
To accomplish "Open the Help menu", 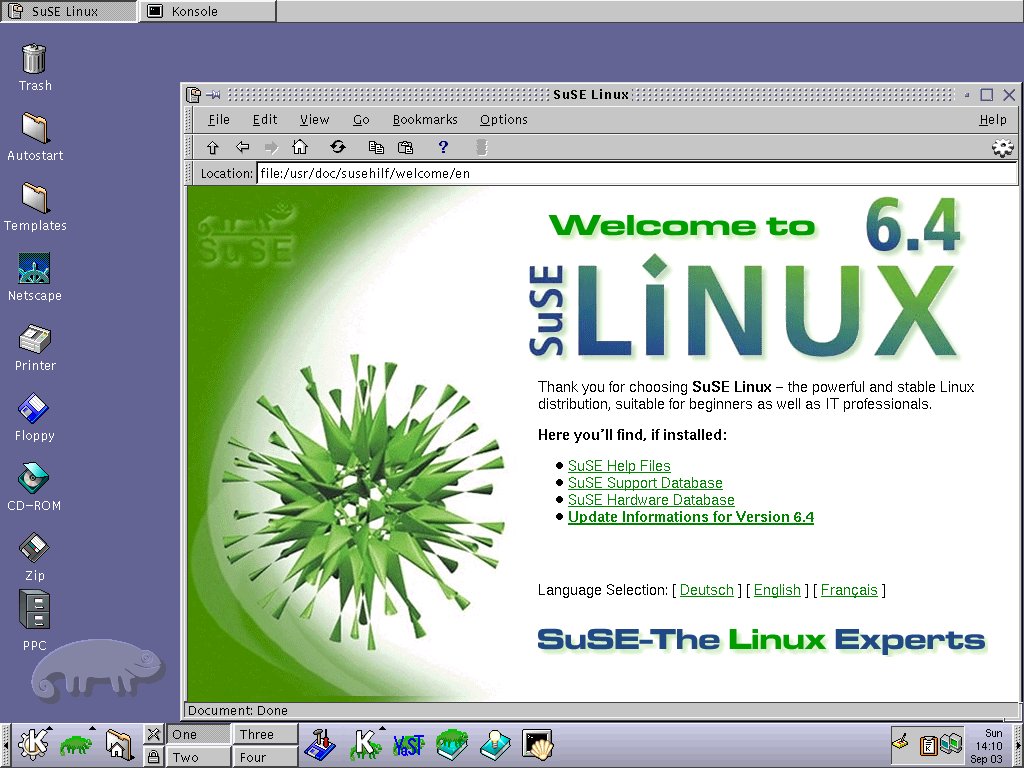I will 993,120.
